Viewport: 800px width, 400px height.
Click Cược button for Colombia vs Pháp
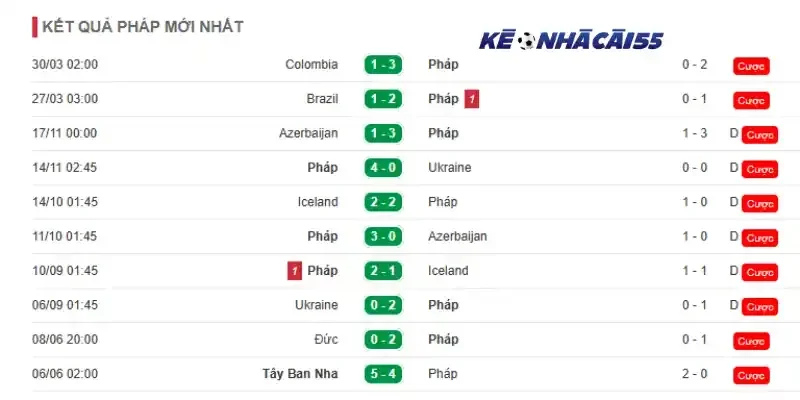pos(751,66)
